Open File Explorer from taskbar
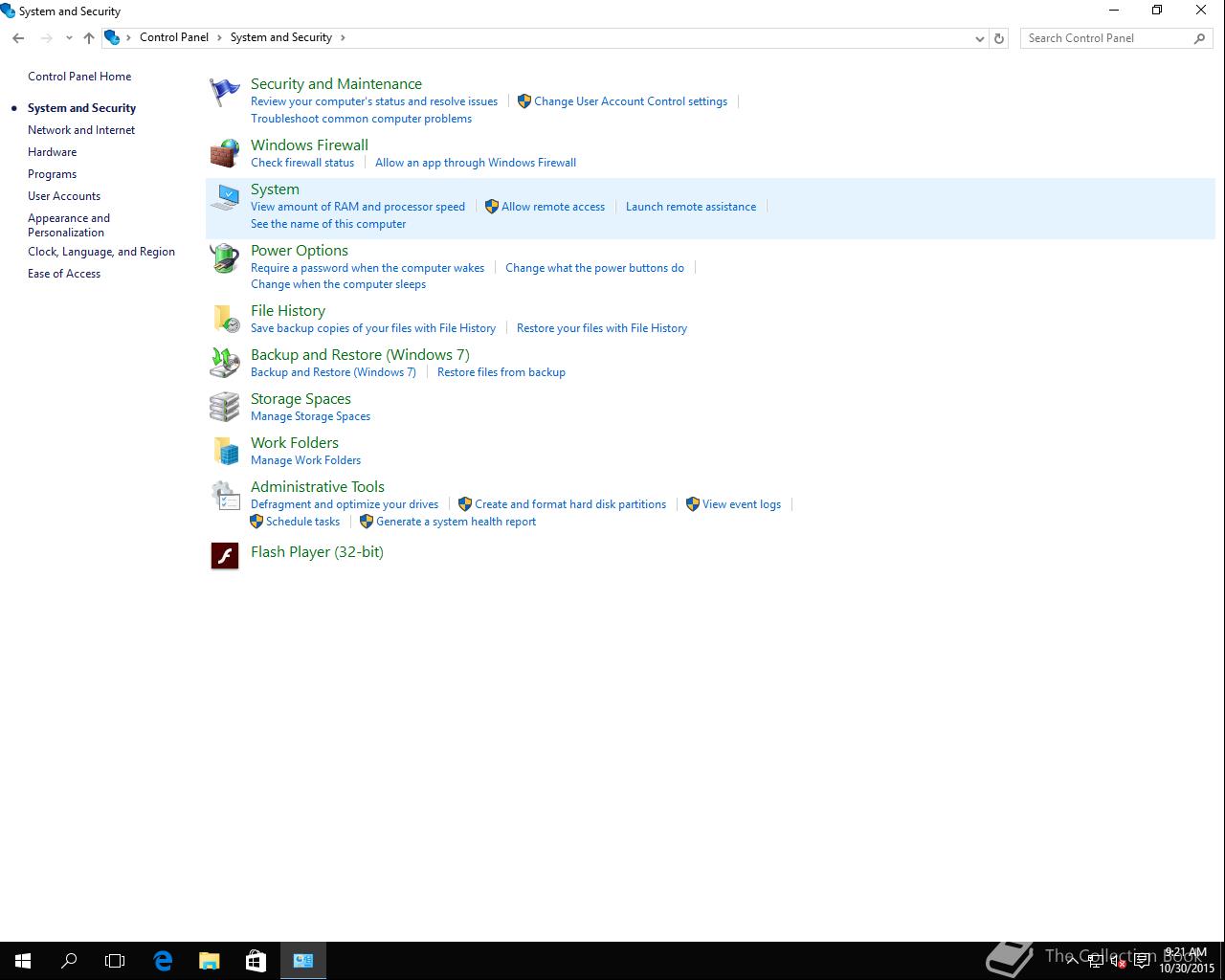1225x980 pixels. click(209, 961)
